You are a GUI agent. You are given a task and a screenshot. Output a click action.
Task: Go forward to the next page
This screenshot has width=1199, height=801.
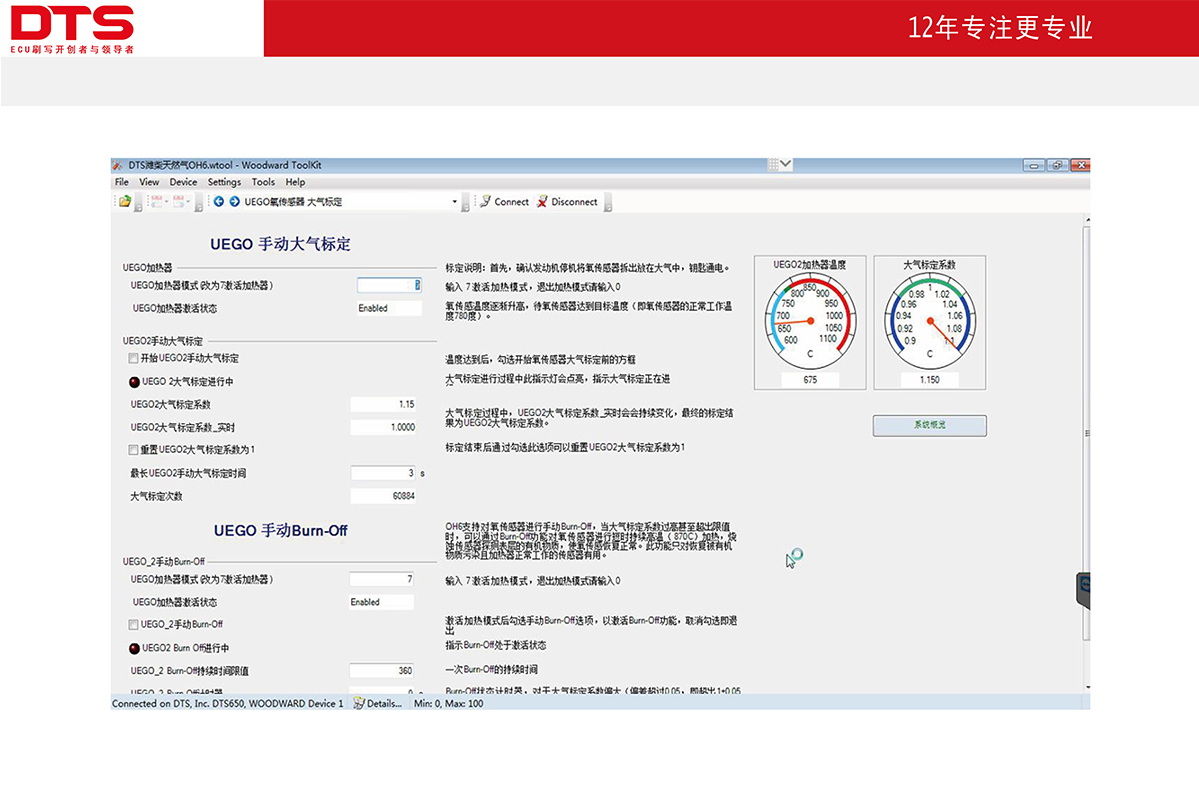pos(235,202)
